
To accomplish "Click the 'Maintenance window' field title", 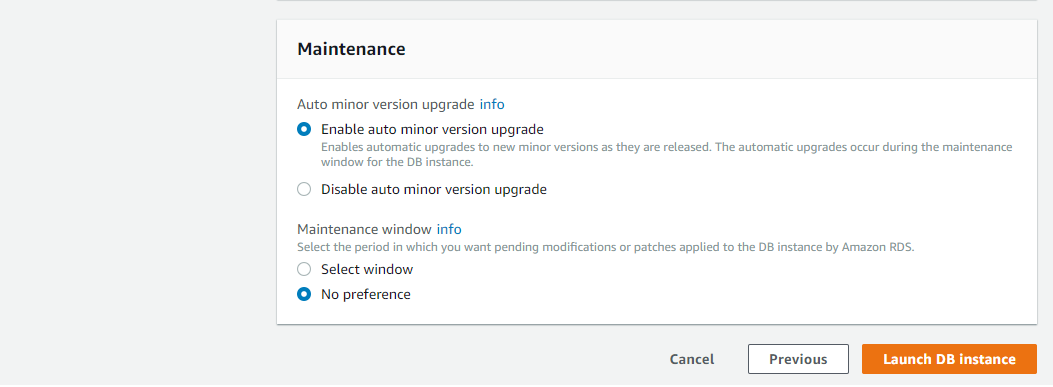I will pos(365,229).
